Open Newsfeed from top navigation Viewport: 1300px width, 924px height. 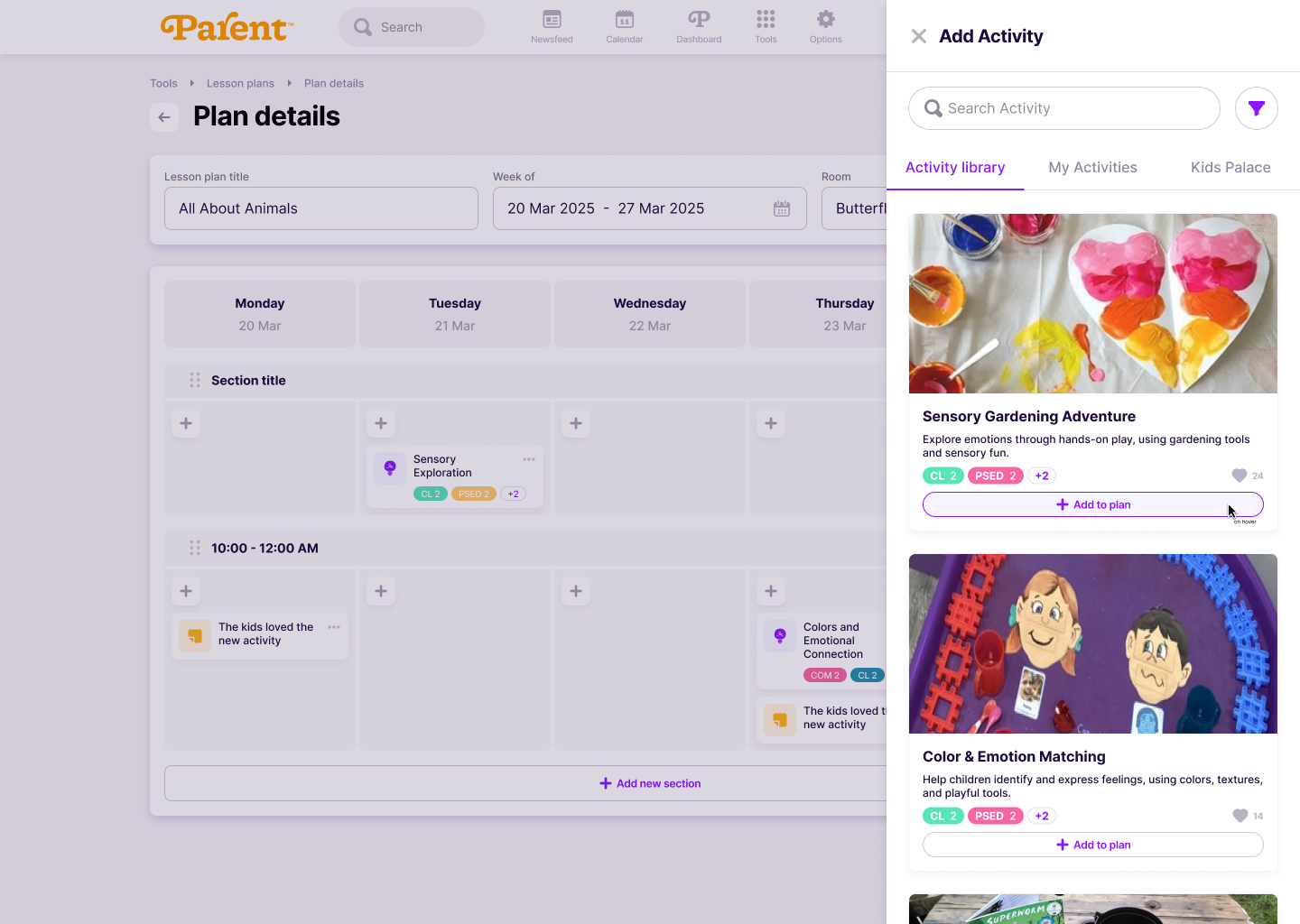coord(552,27)
